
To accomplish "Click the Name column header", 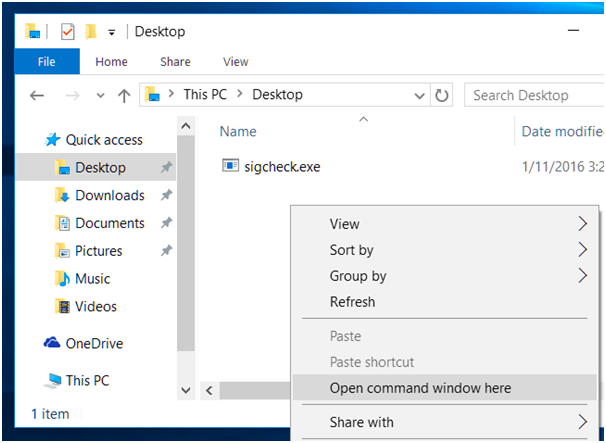I will click(239, 131).
